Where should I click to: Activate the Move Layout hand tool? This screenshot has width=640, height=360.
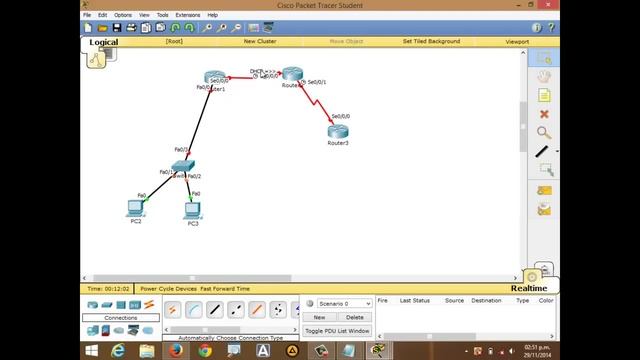pyautogui.click(x=544, y=76)
